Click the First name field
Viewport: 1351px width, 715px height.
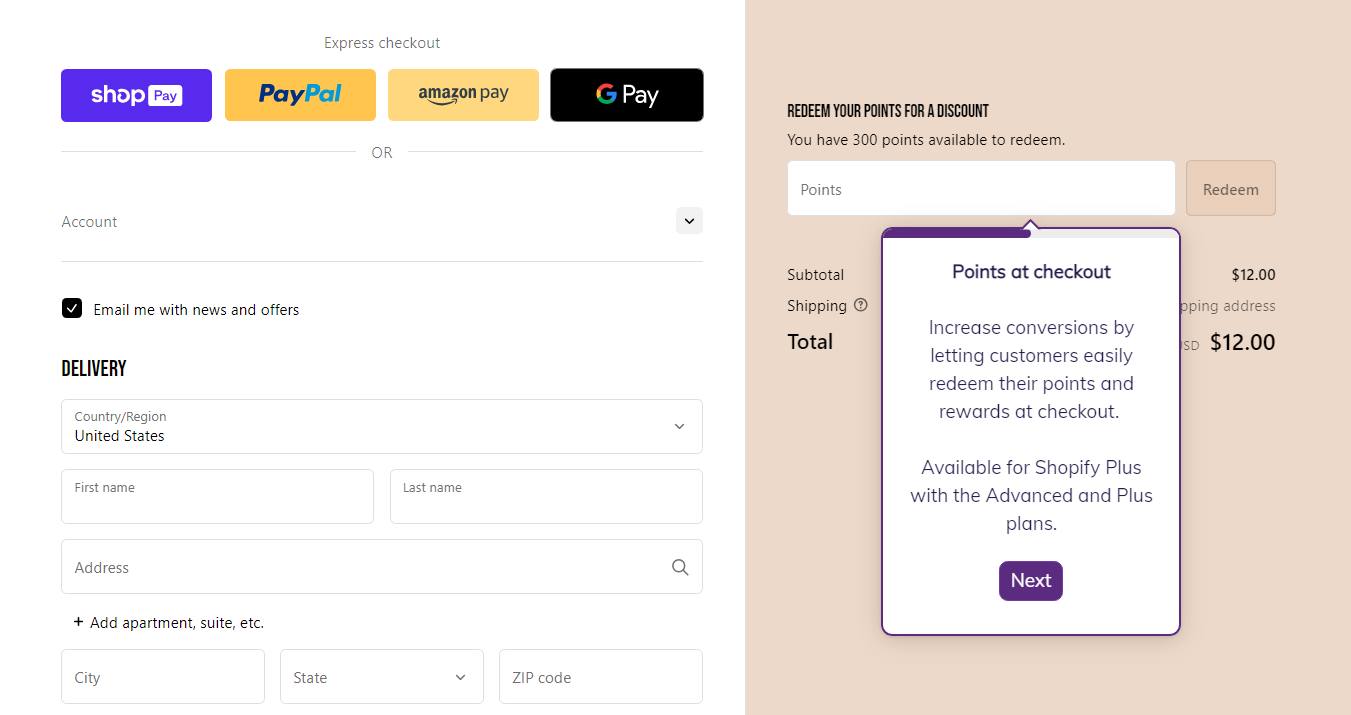tap(217, 496)
